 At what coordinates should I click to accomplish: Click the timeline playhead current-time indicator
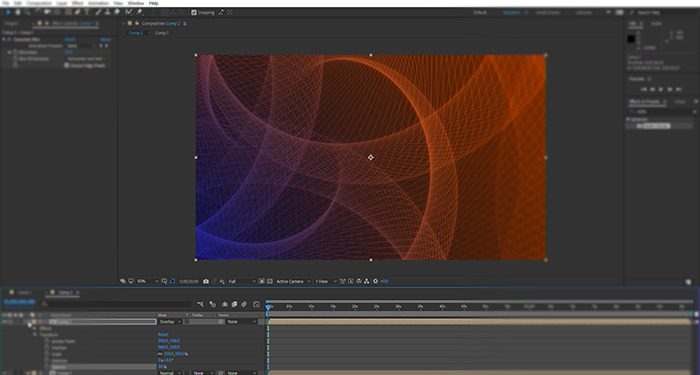tap(268, 307)
